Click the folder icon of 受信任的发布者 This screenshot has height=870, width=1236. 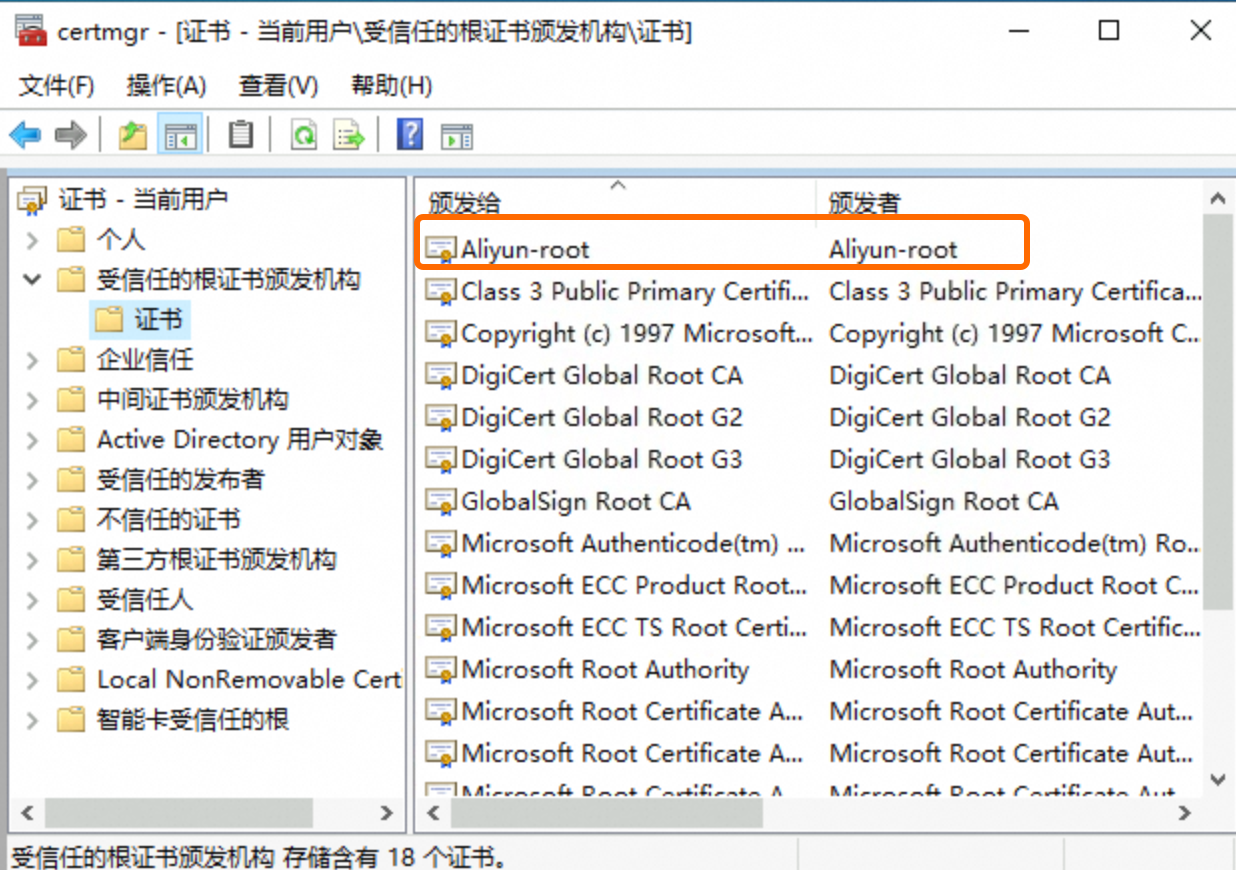point(71,480)
